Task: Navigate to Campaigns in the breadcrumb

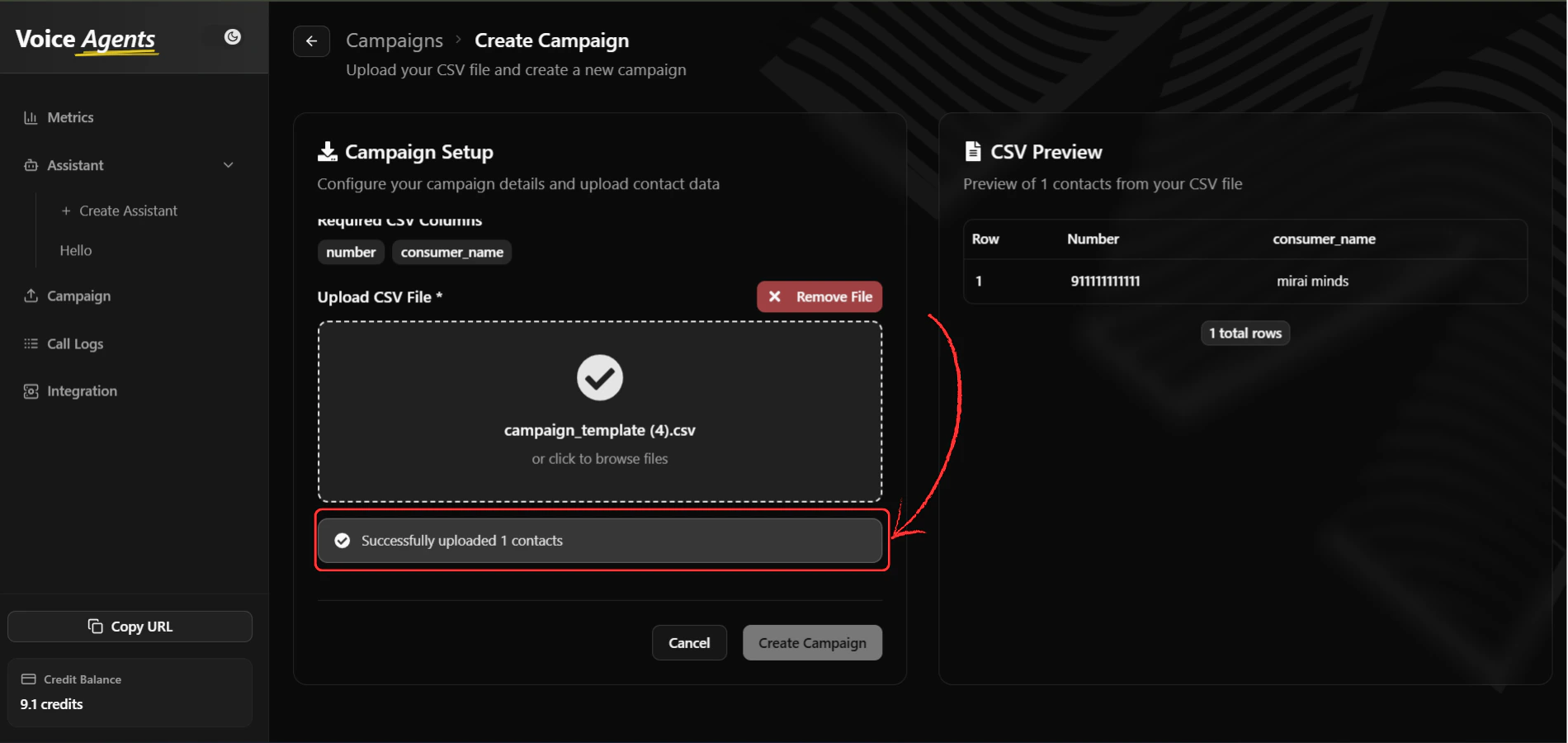Action: pyautogui.click(x=394, y=40)
